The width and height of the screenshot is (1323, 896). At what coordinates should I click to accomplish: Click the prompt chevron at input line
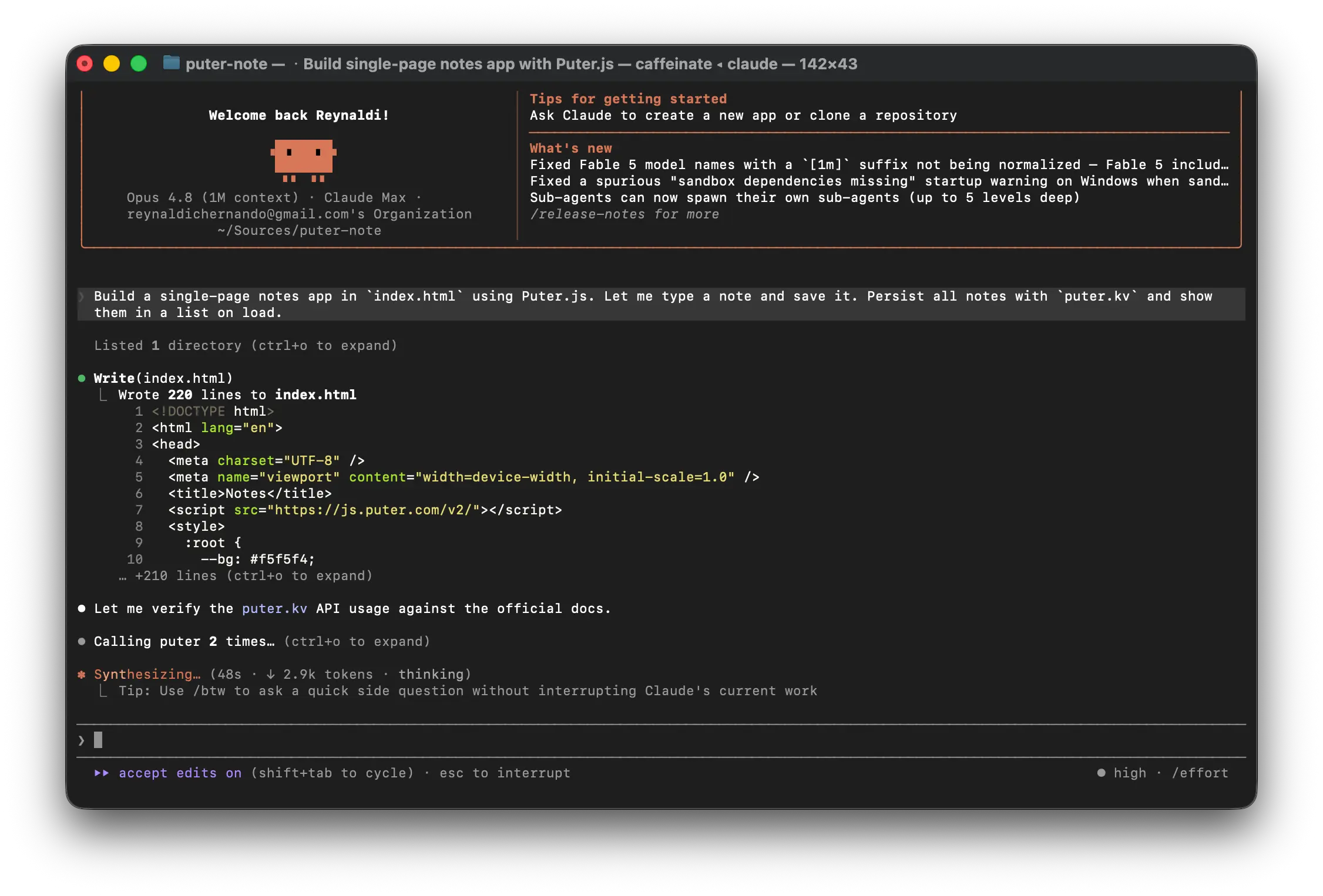point(81,740)
